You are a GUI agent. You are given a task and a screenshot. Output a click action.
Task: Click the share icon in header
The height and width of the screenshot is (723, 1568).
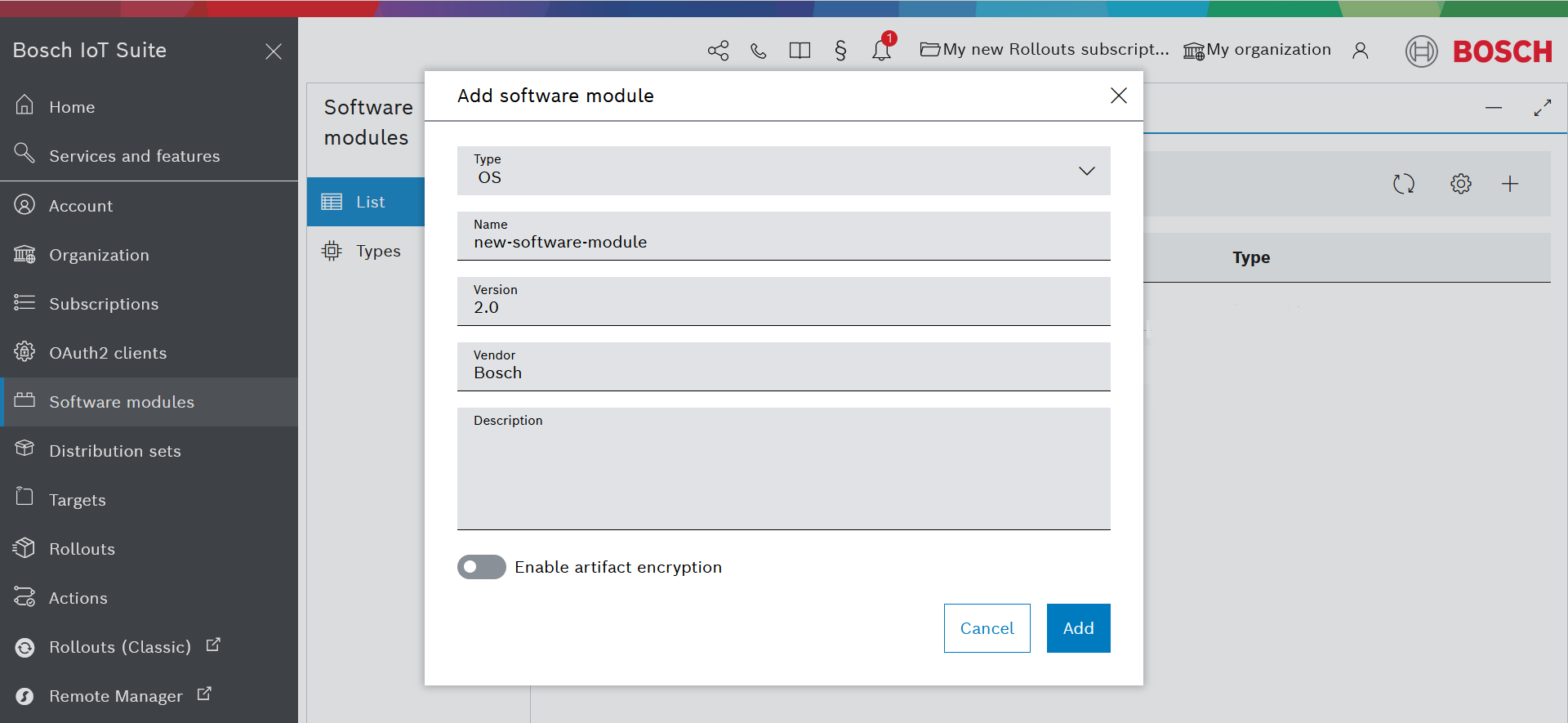point(718,51)
